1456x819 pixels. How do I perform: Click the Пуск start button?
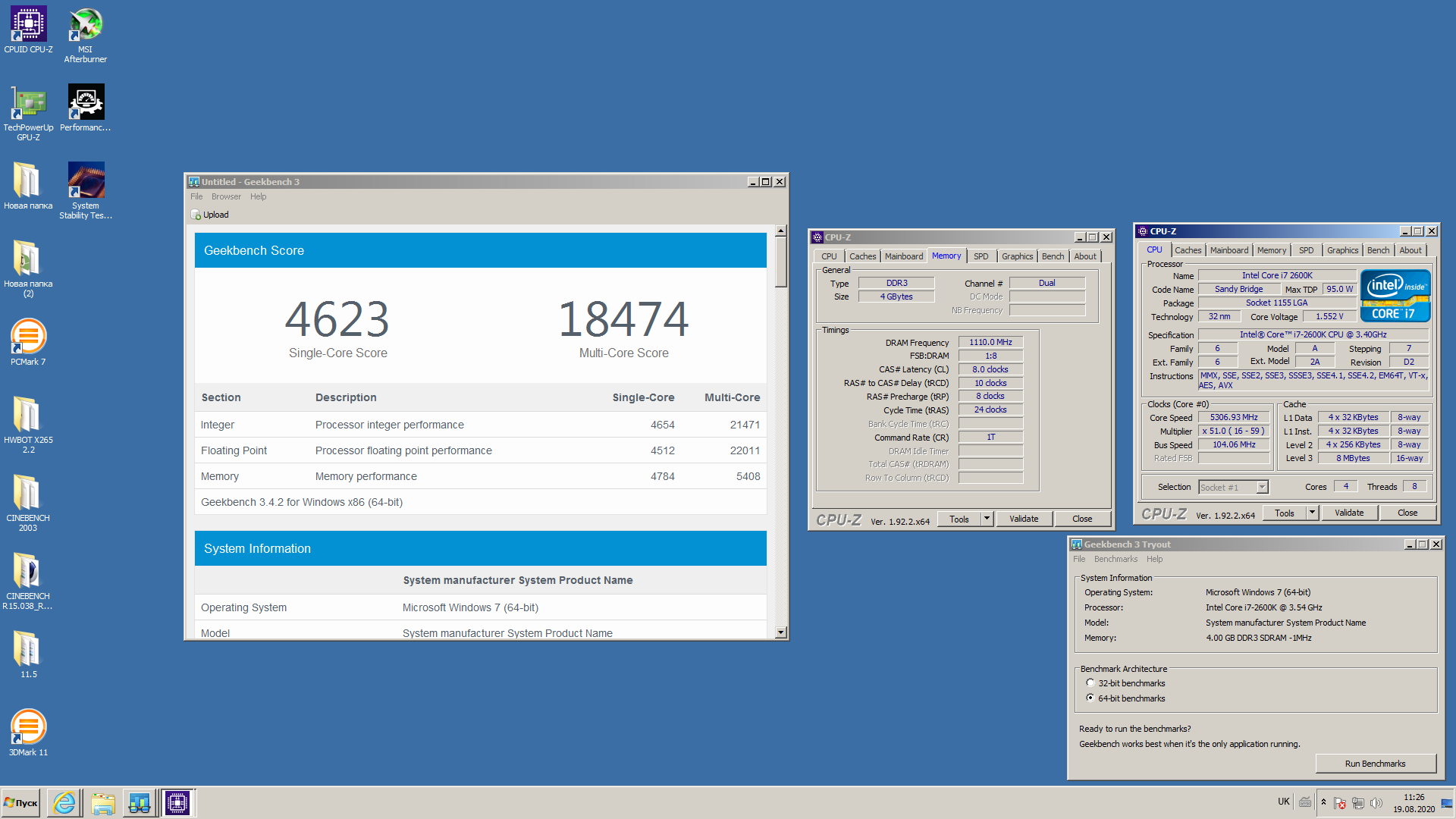pyautogui.click(x=21, y=803)
